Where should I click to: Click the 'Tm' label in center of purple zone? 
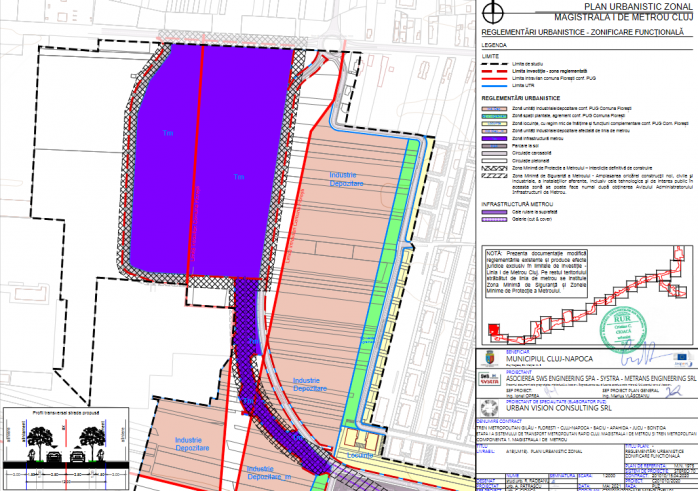tap(239, 177)
